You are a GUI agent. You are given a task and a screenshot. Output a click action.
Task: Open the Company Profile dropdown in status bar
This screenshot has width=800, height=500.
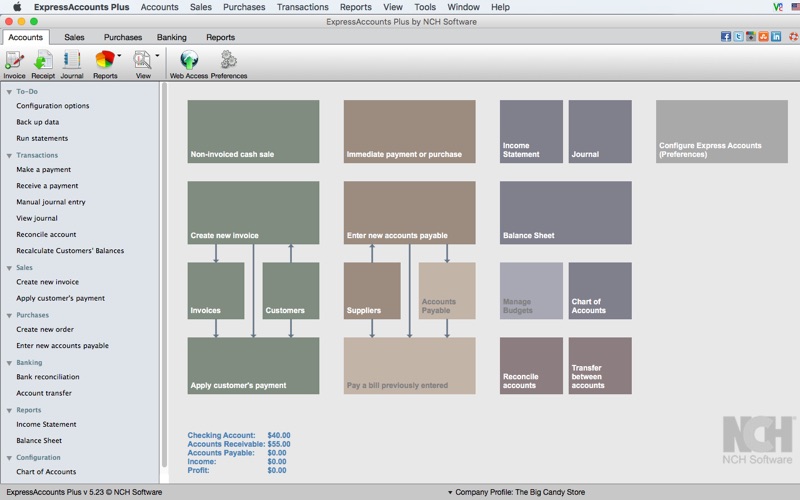520,492
